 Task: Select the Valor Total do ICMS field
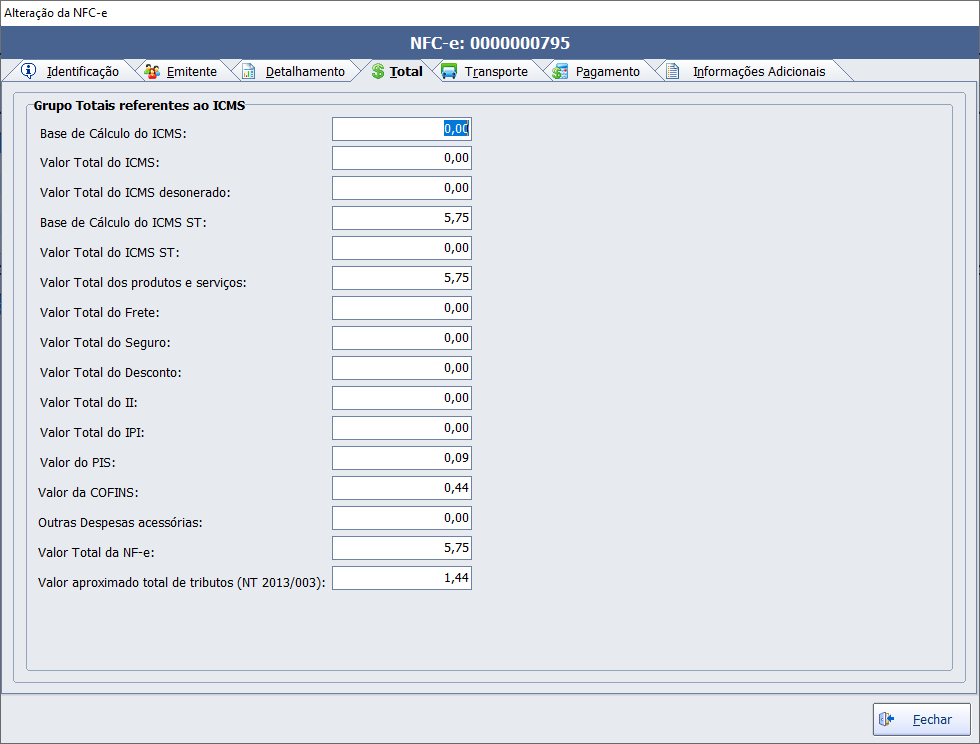coord(401,159)
